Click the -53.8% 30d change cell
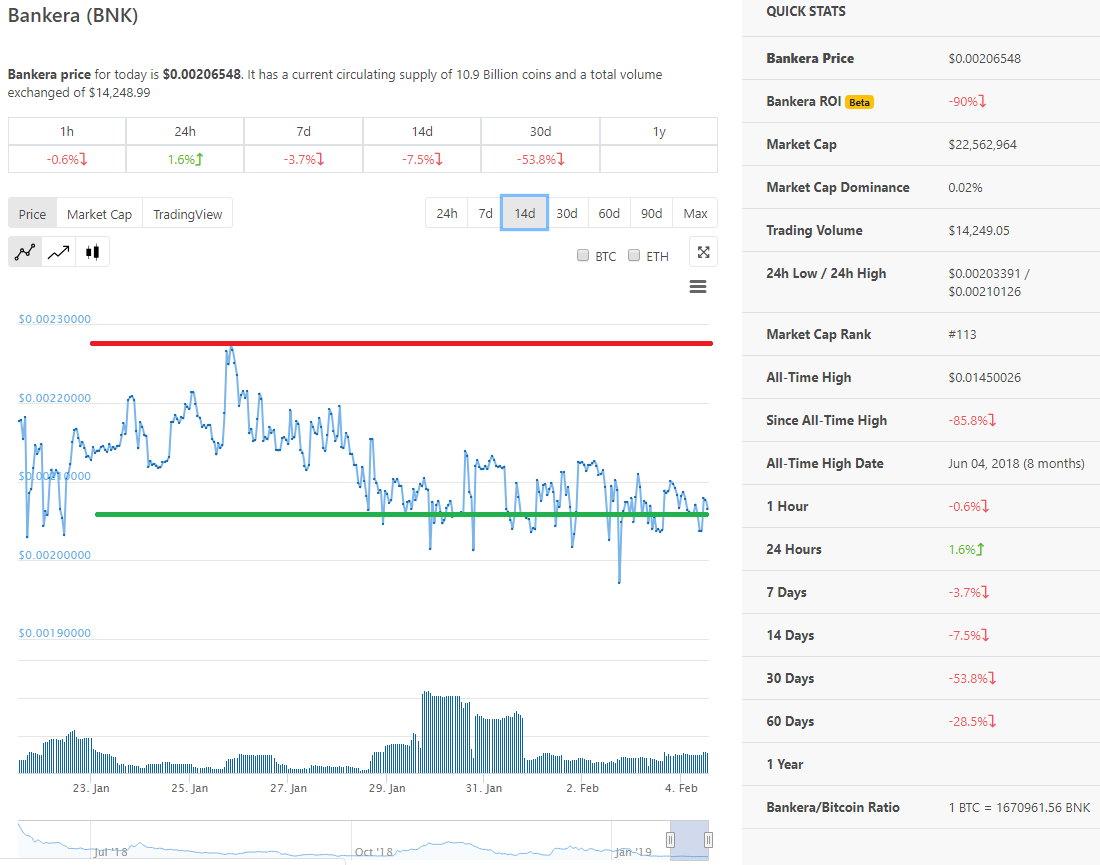This screenshot has height=865, width=1100. point(540,159)
